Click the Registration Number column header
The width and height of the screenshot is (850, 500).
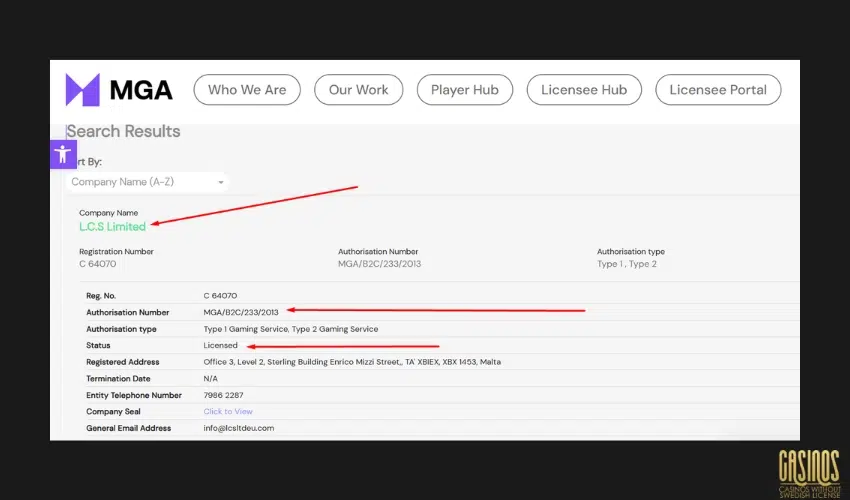(x=117, y=252)
